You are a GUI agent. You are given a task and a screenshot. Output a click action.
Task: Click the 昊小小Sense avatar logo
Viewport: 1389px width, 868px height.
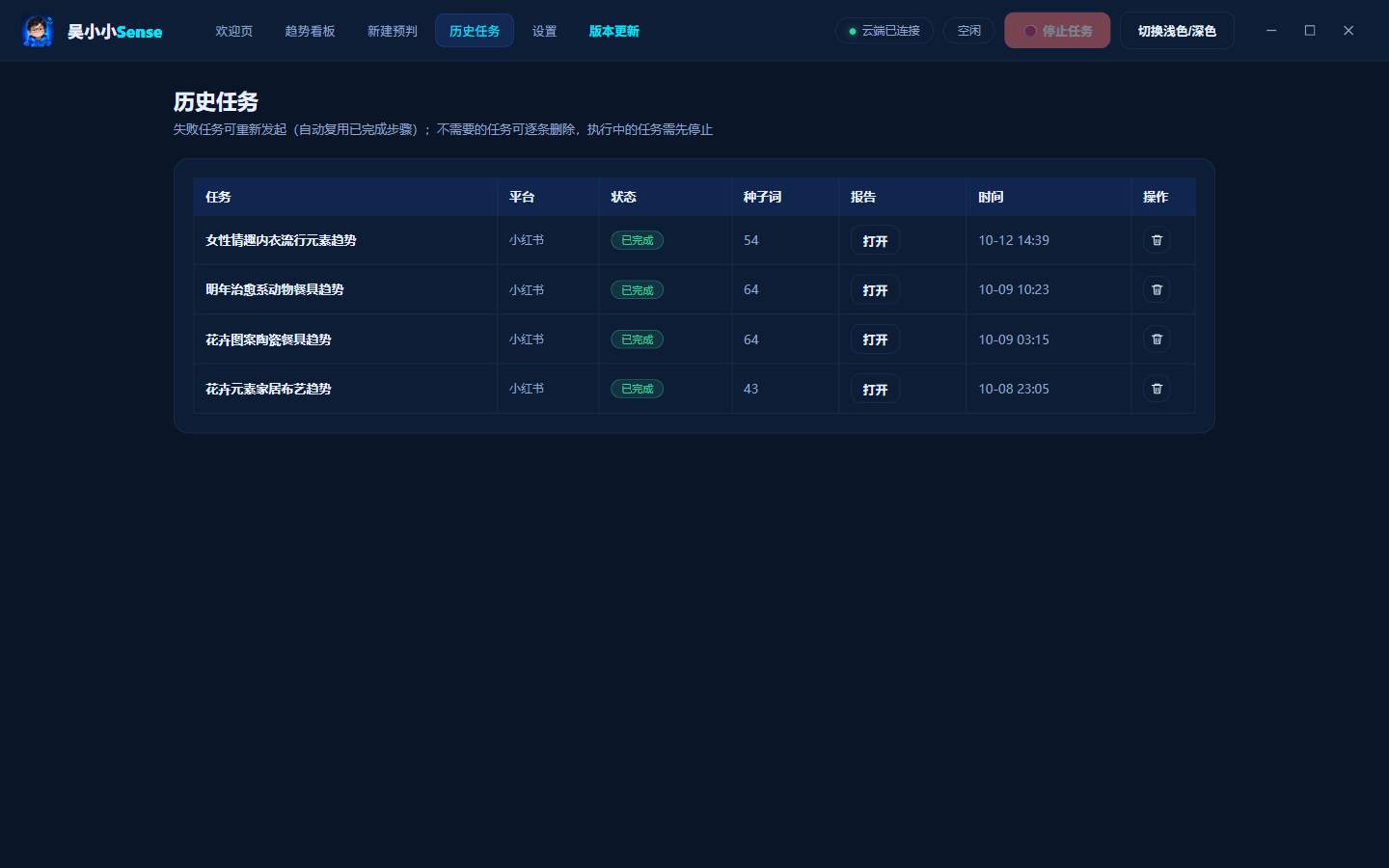click(38, 31)
